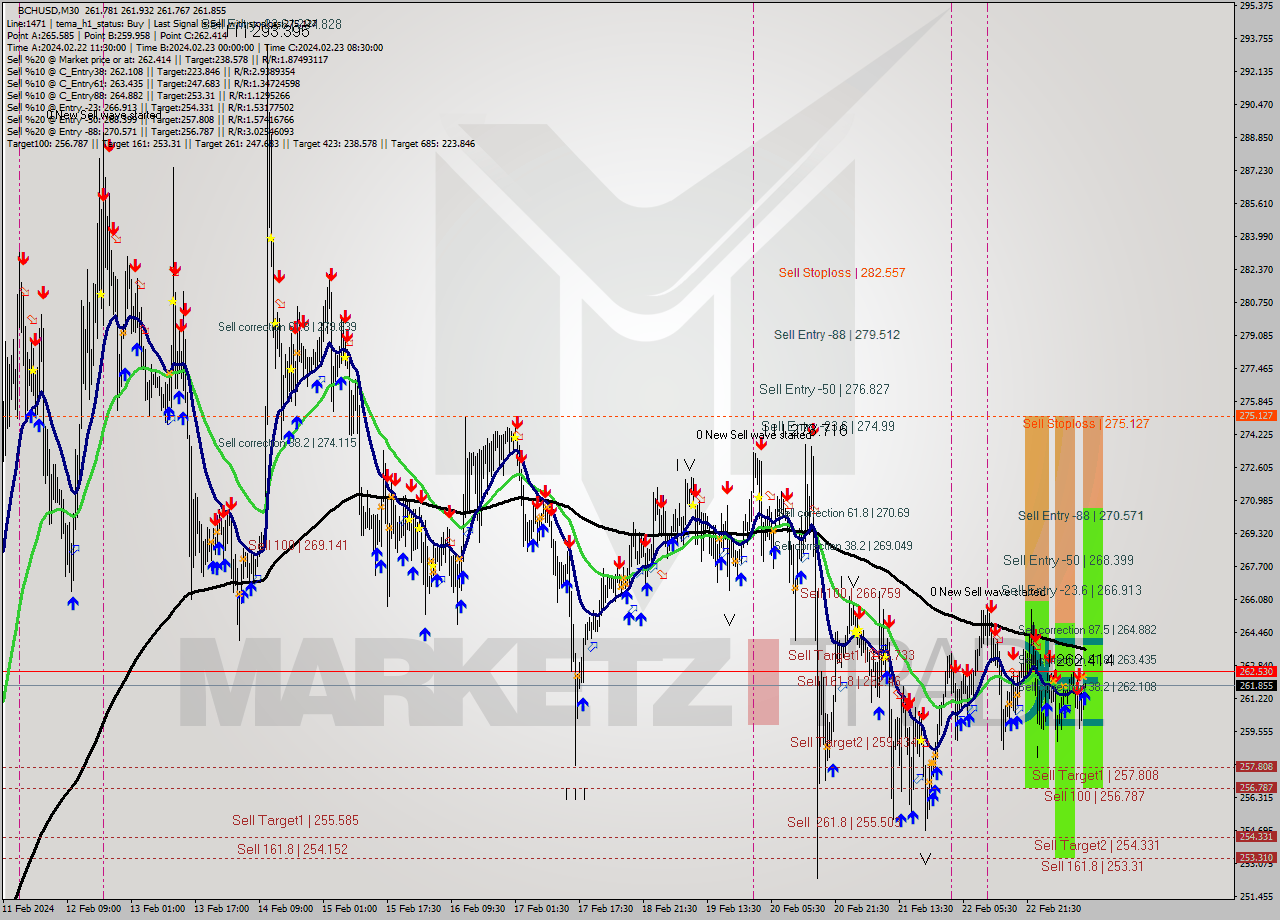Viewport: 1280px width, 920px height.
Task: Click the 'Sell 100 | 266.759' label
Action: pos(850,593)
